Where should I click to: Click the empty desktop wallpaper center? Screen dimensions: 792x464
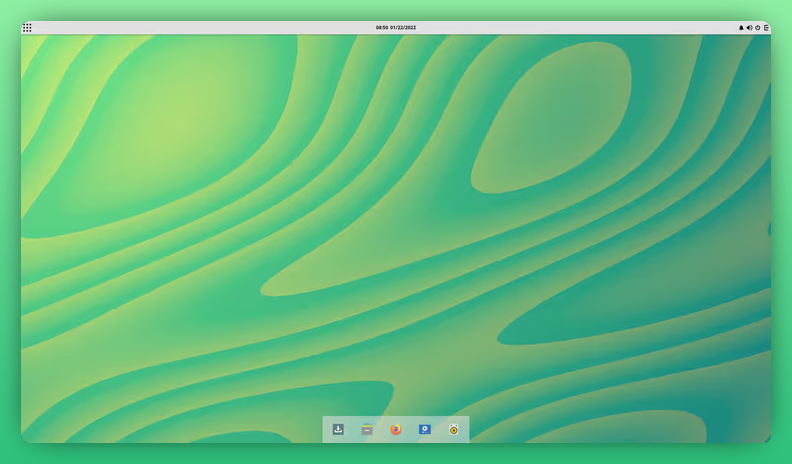coord(396,230)
